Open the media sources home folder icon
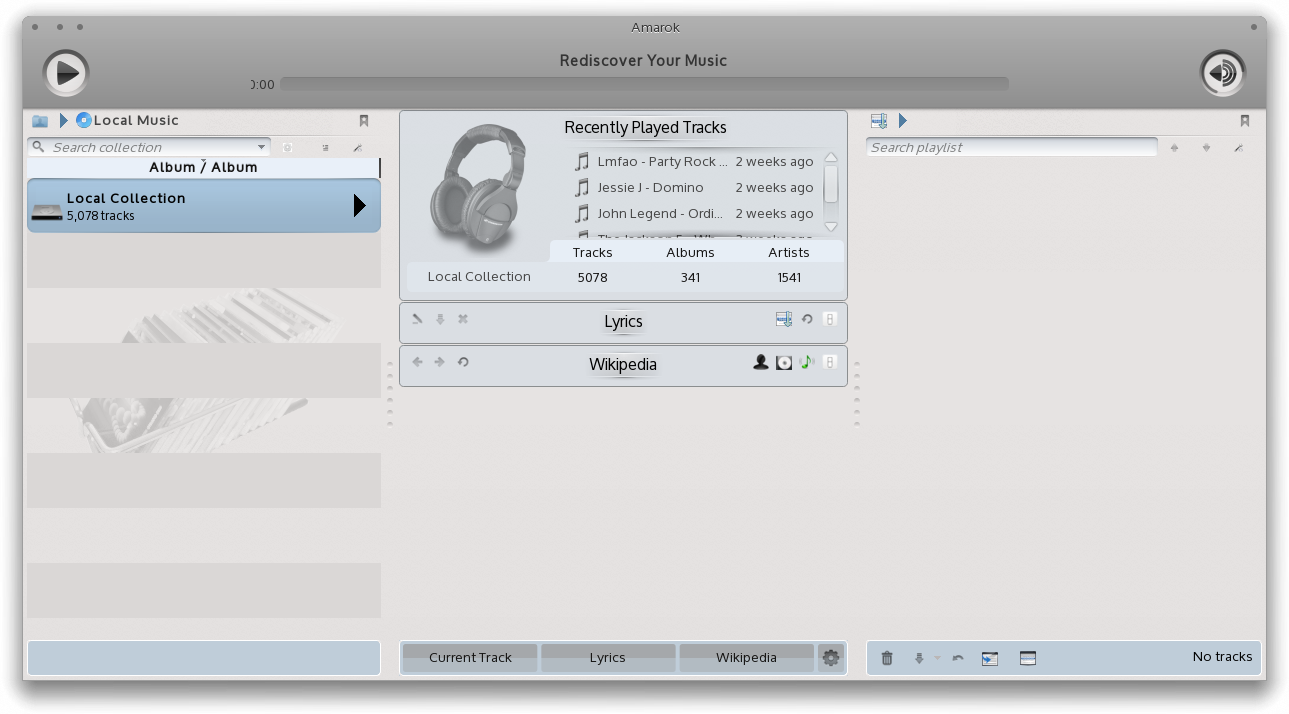Viewport: 1289px width, 714px height. (40, 121)
